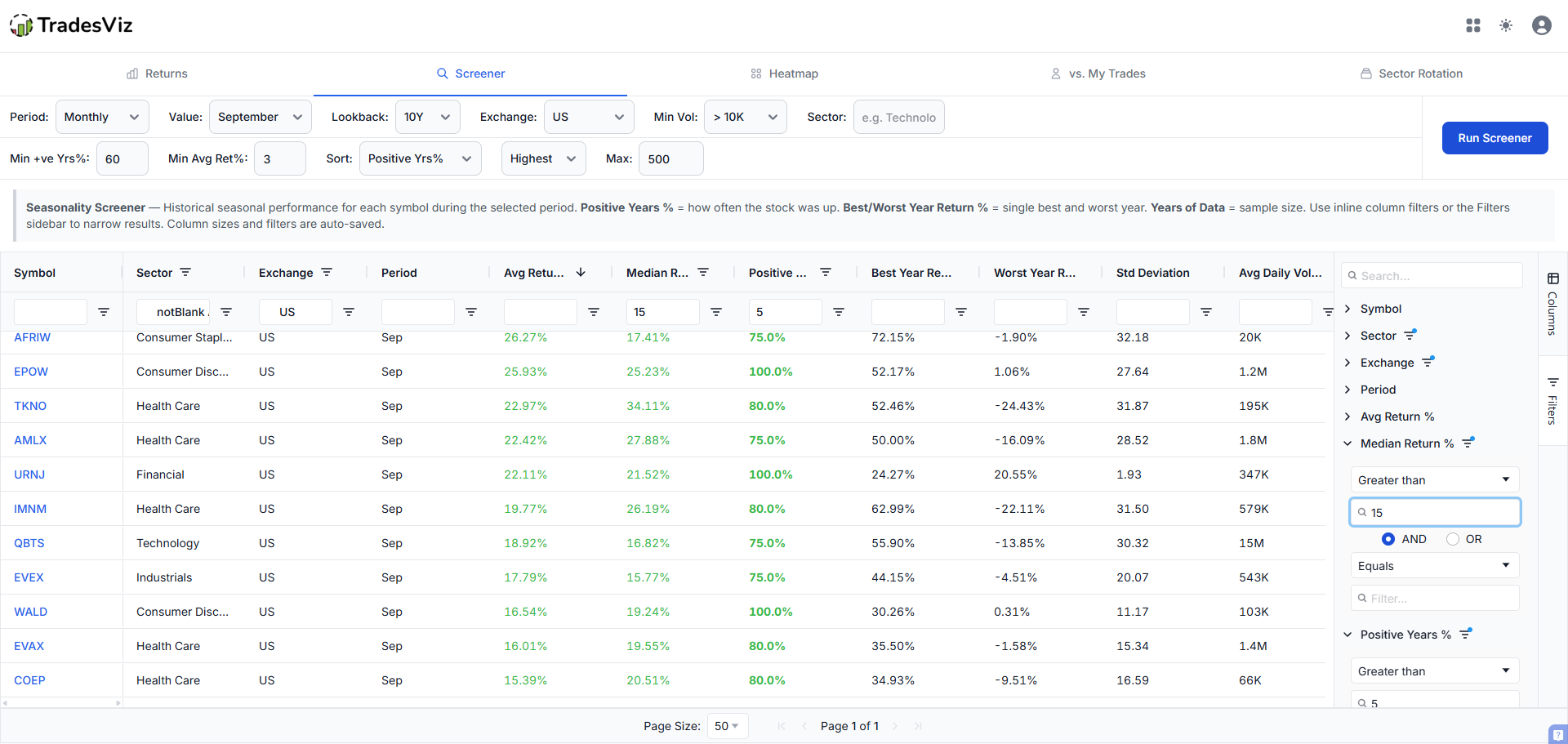Open Median Return Greater than condition dropdown
Image resolution: width=1568 pixels, height=744 pixels.
click(1435, 480)
